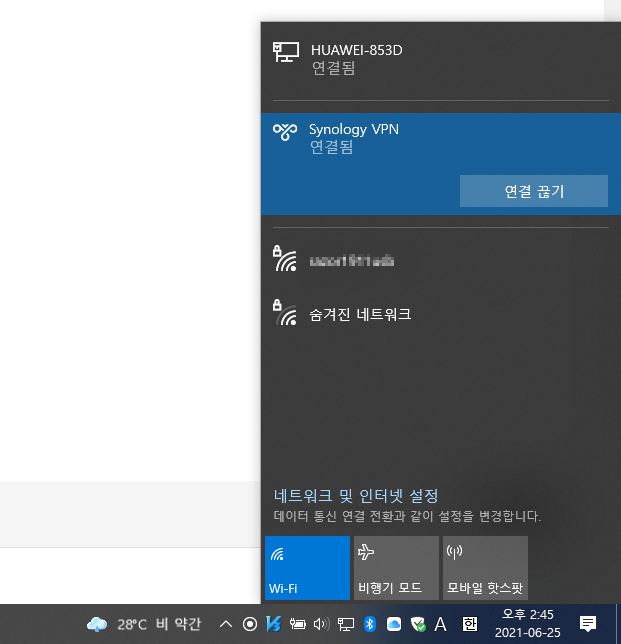The height and width of the screenshot is (644, 621).
Task: Click the 비 약간 weather condition text
Action: [x=178, y=624]
